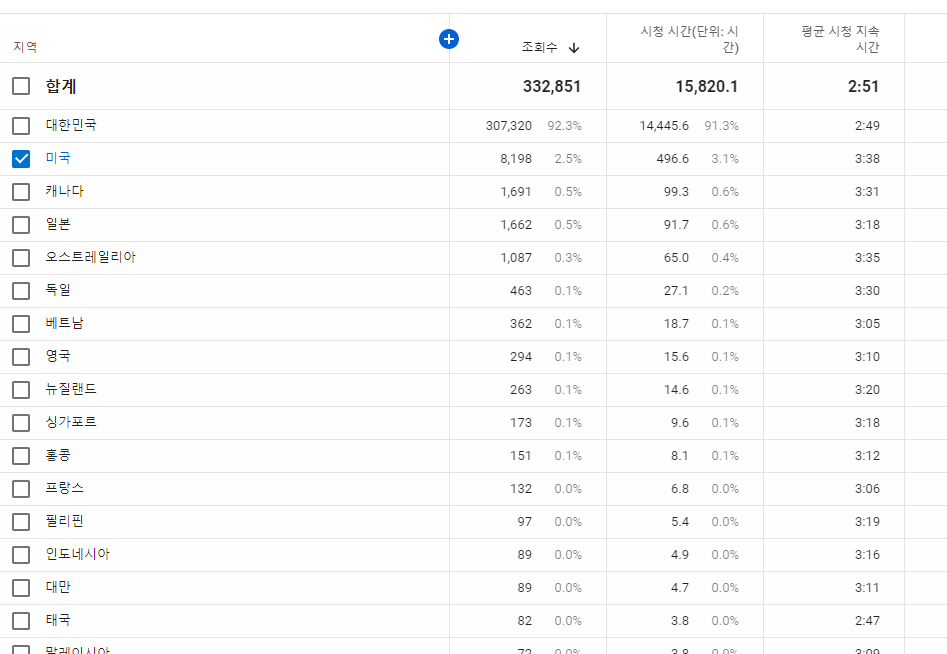The width and height of the screenshot is (947, 654).
Task: Open the 대한민국 region name
Action: point(71,125)
